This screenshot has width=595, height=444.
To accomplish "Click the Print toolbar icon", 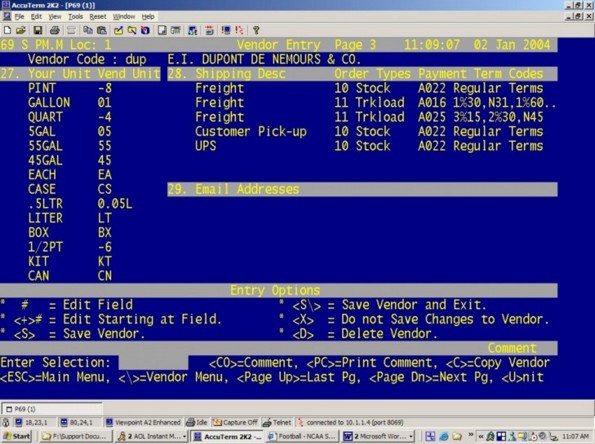I will [55, 30].
